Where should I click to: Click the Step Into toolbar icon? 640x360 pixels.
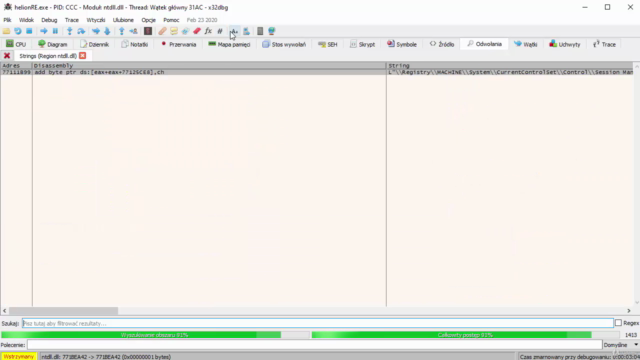(69, 31)
